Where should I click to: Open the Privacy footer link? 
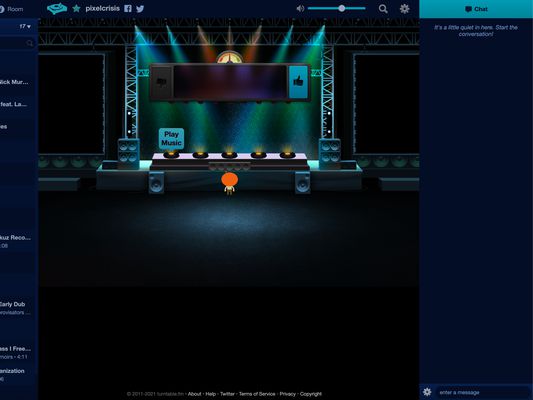(x=288, y=394)
